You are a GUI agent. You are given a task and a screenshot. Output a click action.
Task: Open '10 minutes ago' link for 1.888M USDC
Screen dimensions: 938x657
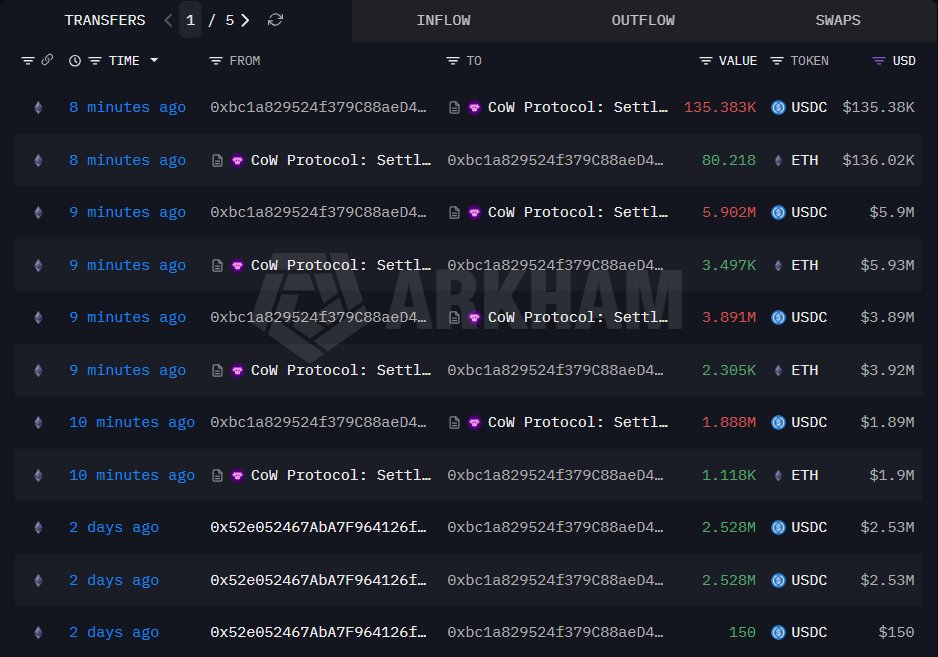pyautogui.click(x=132, y=422)
